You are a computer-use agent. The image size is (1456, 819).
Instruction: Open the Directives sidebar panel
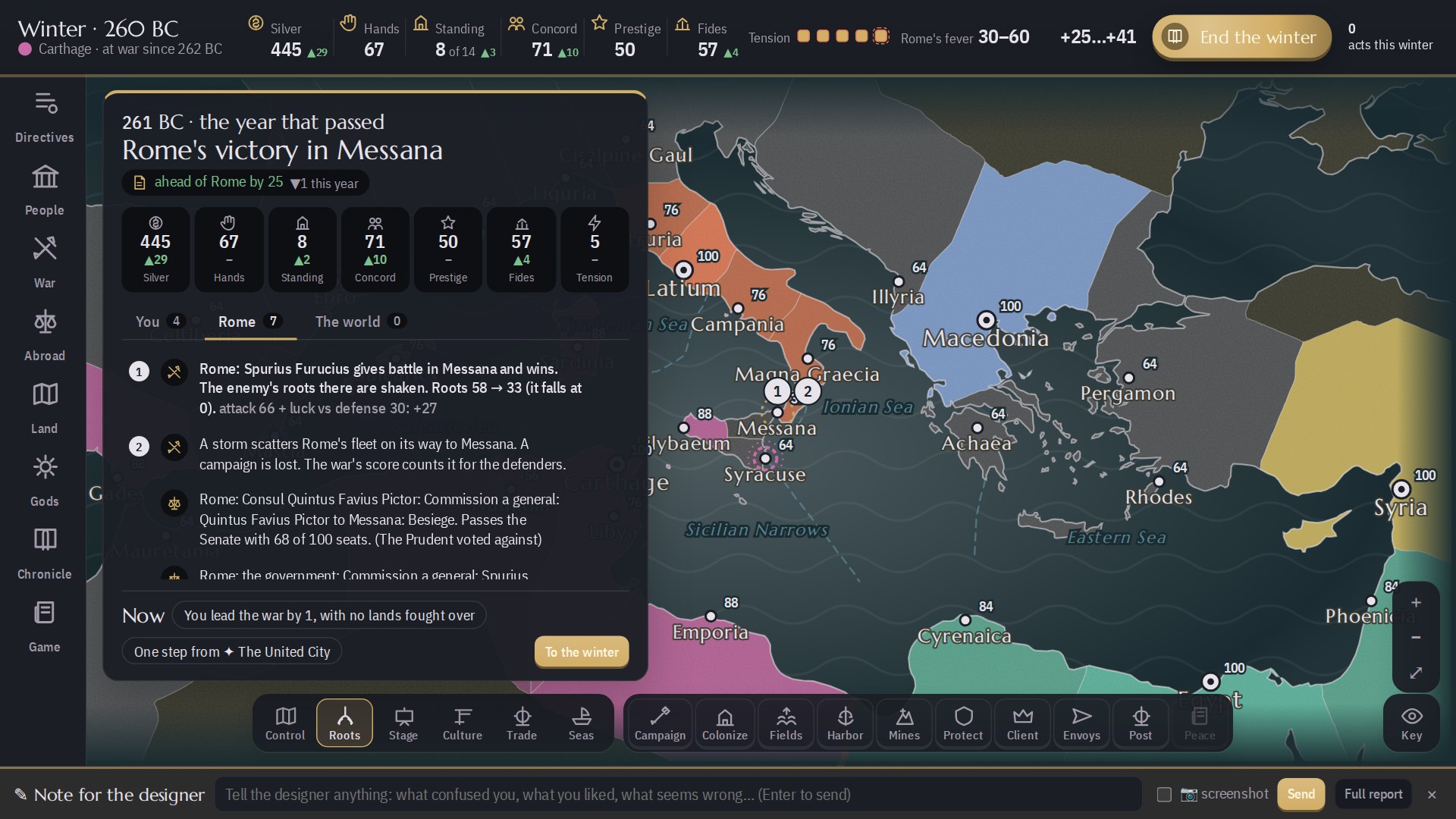pos(45,117)
